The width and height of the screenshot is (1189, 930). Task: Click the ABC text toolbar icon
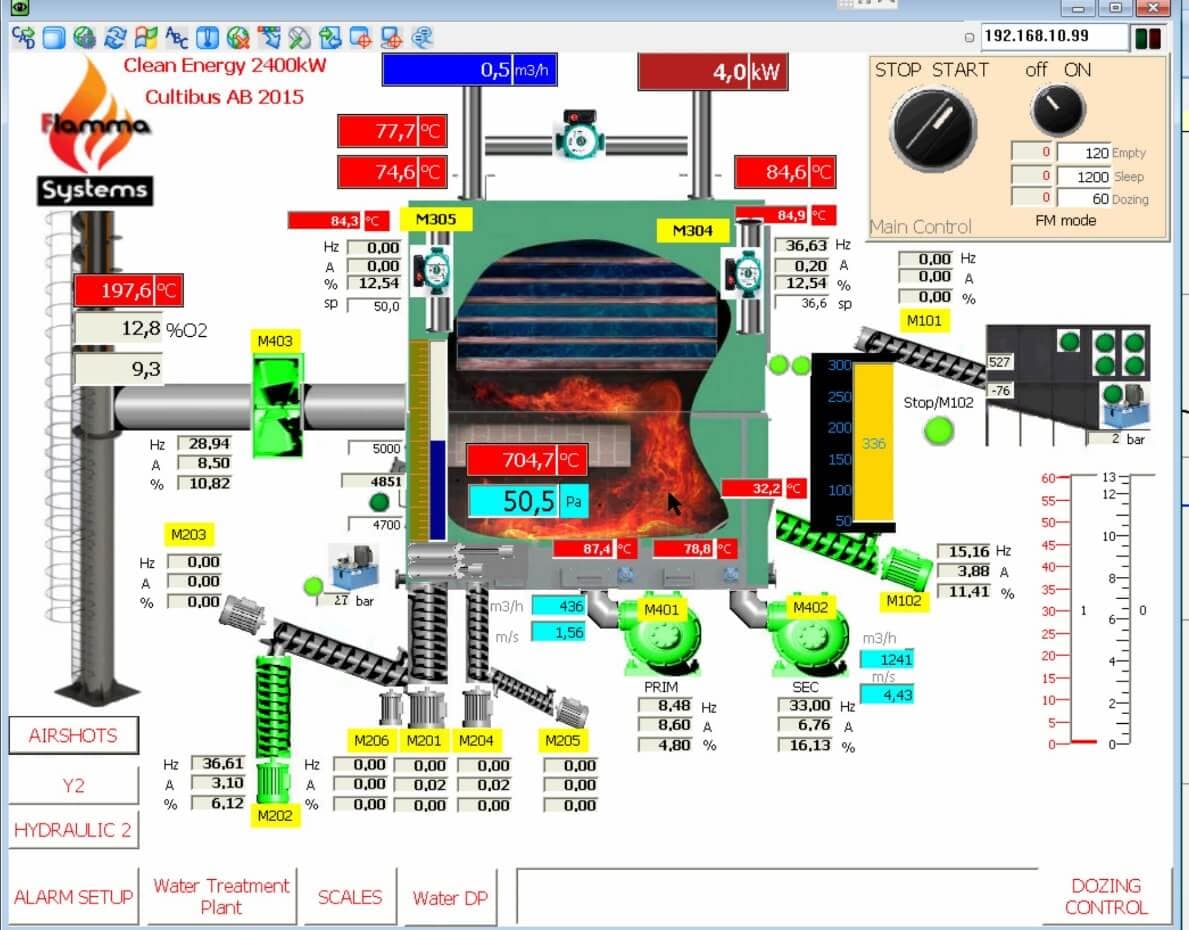pos(176,38)
